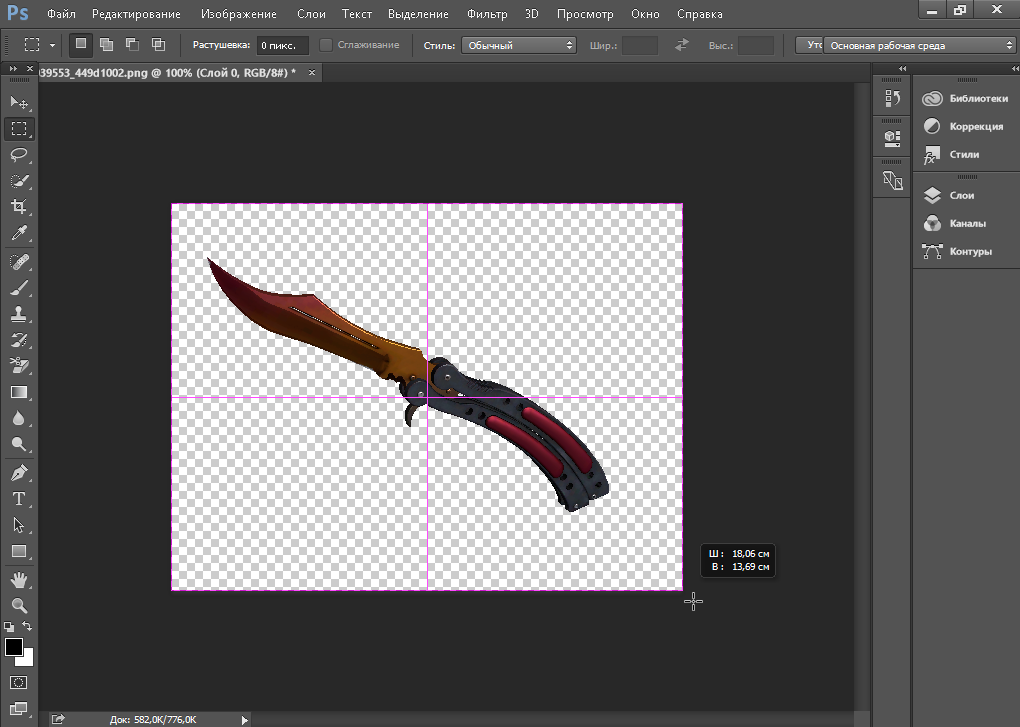This screenshot has height=727, width=1020.
Task: Select the Eraser tool
Action: pyautogui.click(x=19, y=366)
